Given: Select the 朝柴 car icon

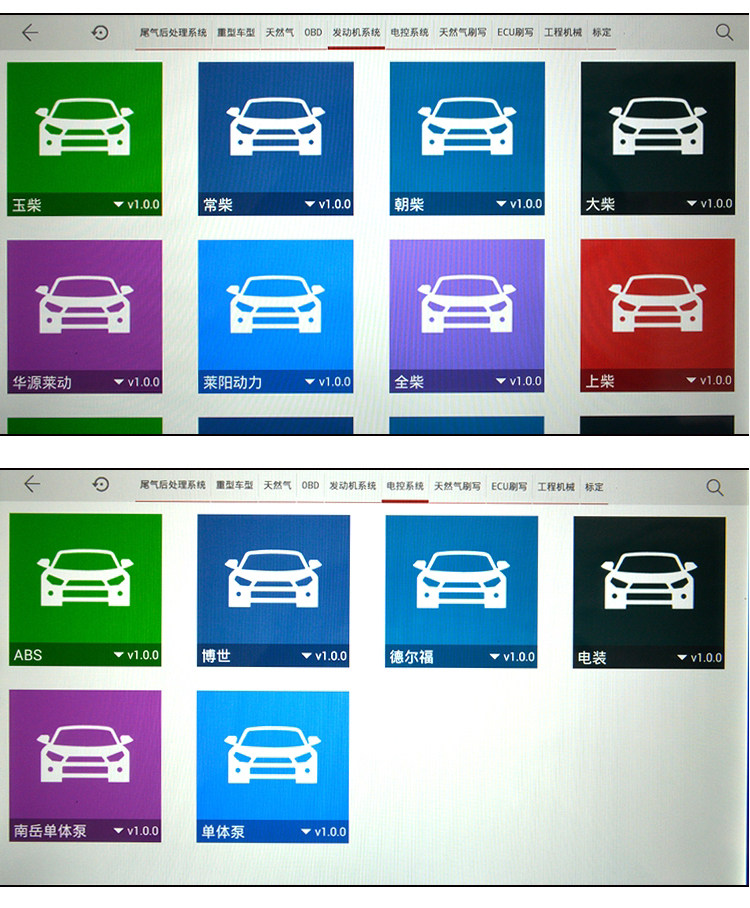Looking at the screenshot, I should coord(467,127).
